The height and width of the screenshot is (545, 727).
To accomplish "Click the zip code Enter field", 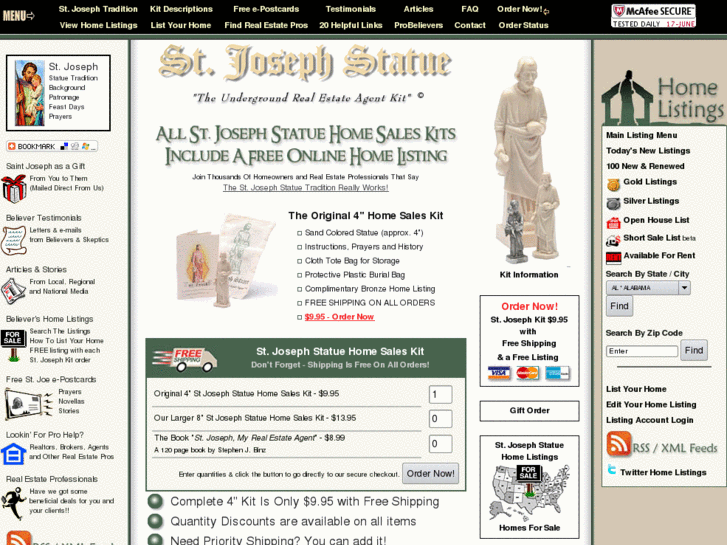I will click(642, 351).
